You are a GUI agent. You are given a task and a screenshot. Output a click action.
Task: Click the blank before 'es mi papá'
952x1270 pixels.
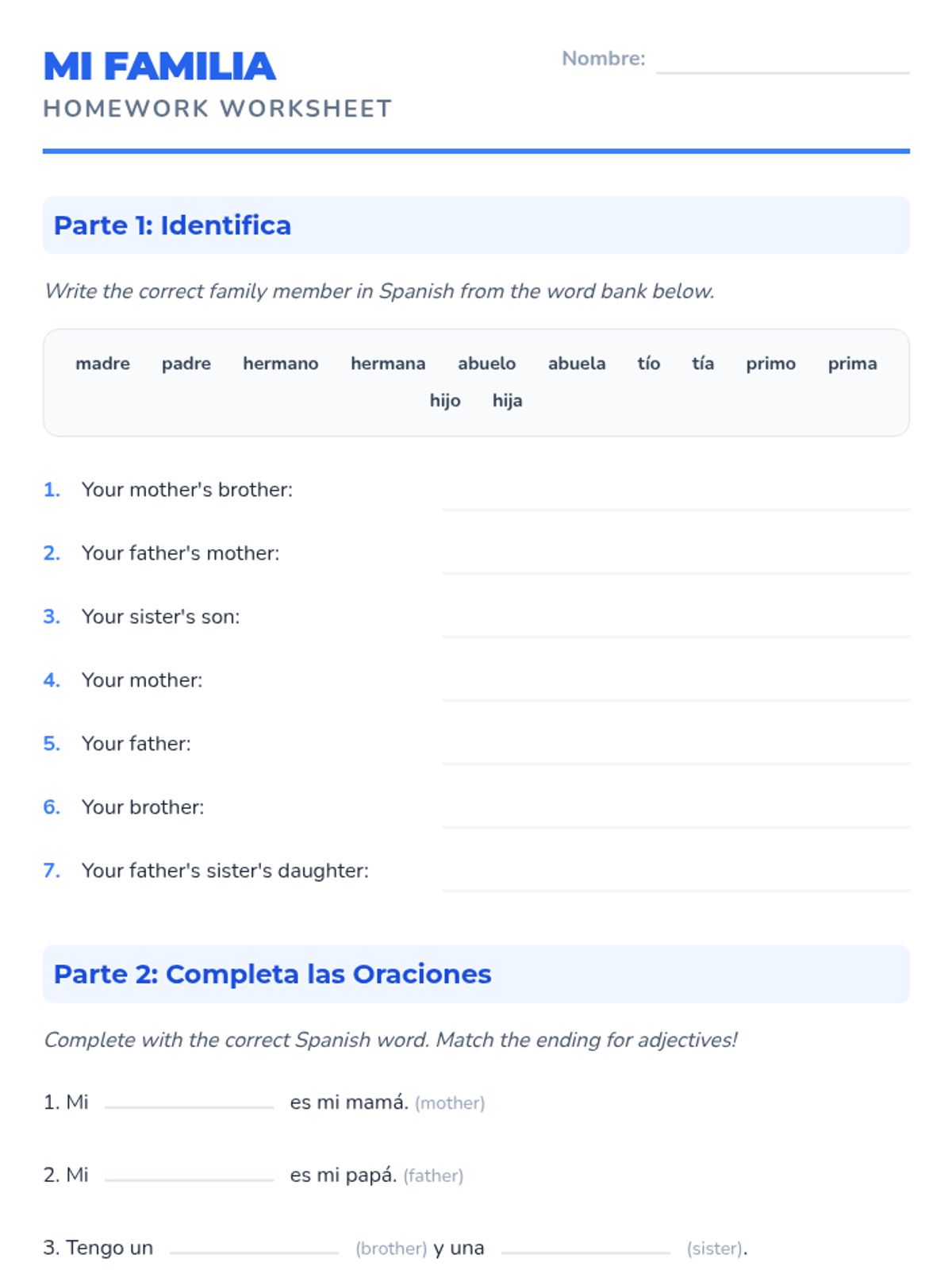coord(189,1173)
